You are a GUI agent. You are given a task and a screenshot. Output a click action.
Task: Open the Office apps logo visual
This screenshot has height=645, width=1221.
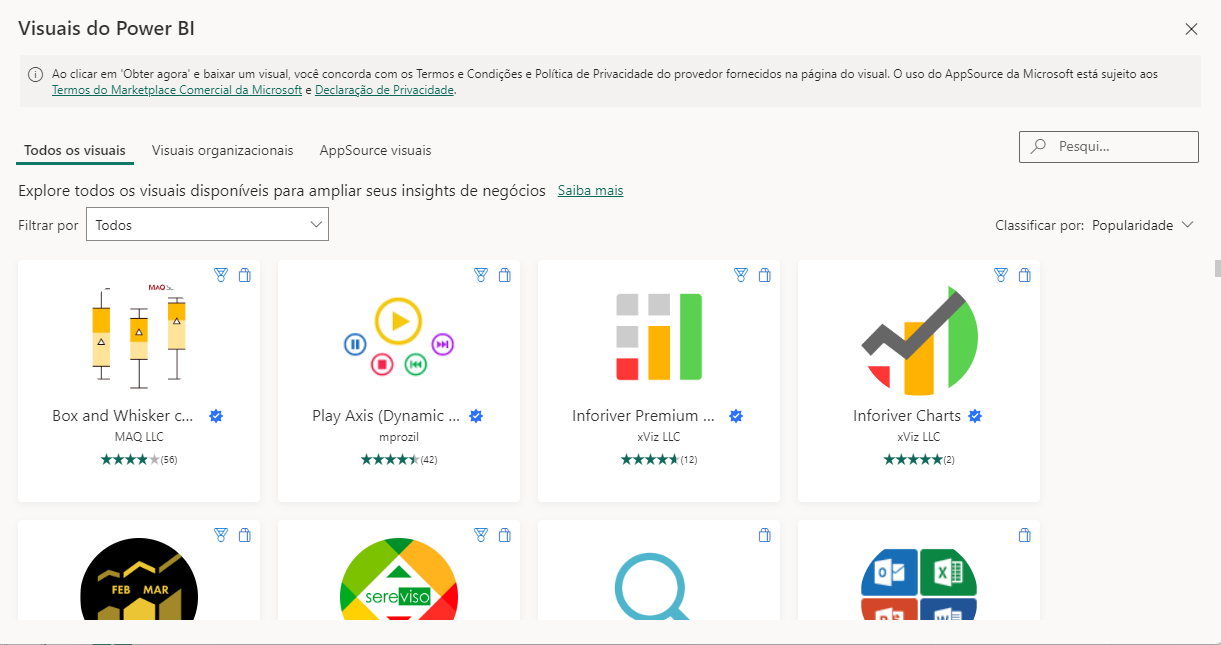point(919,584)
